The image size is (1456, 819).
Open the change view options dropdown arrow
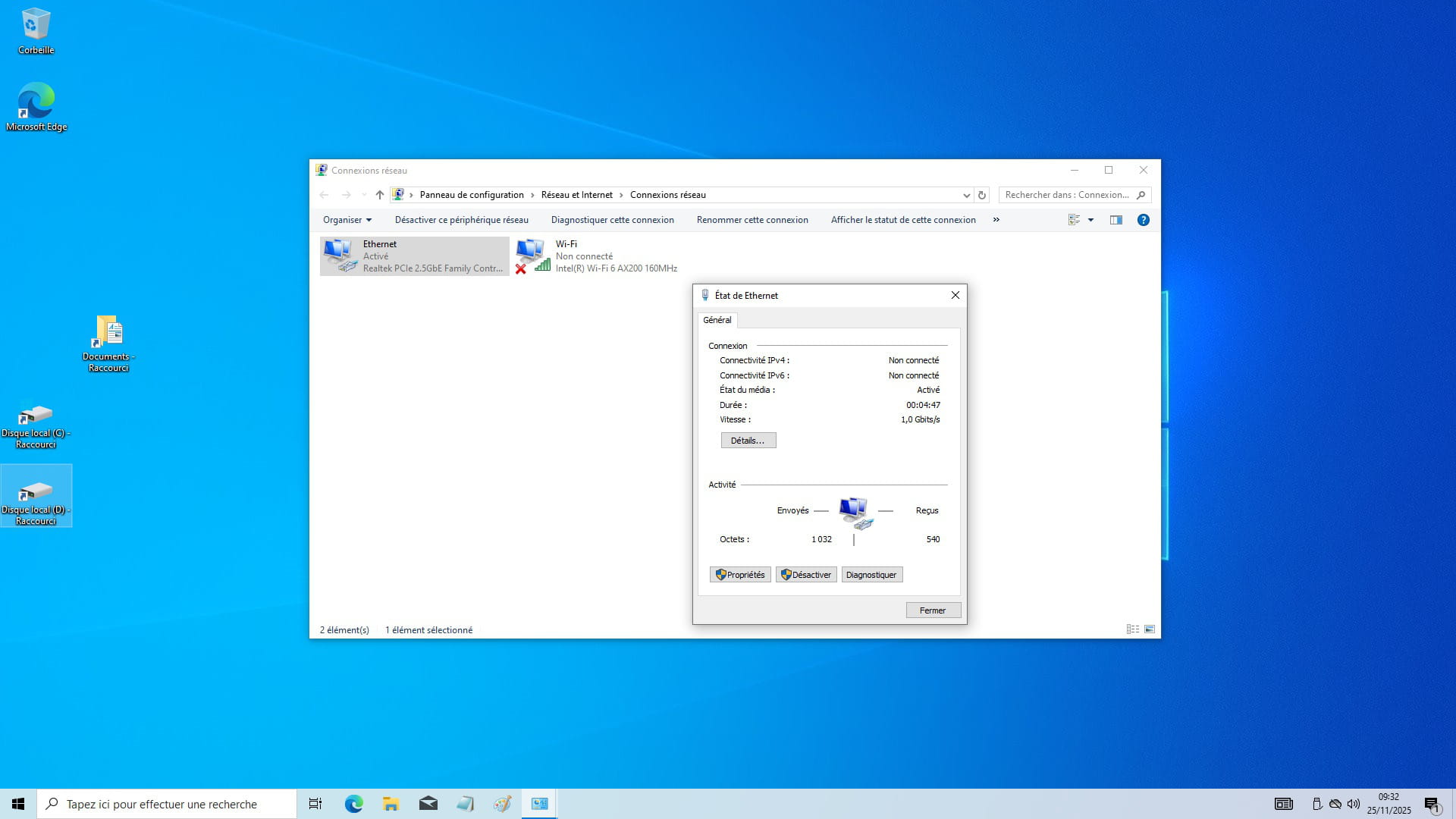tap(1090, 220)
